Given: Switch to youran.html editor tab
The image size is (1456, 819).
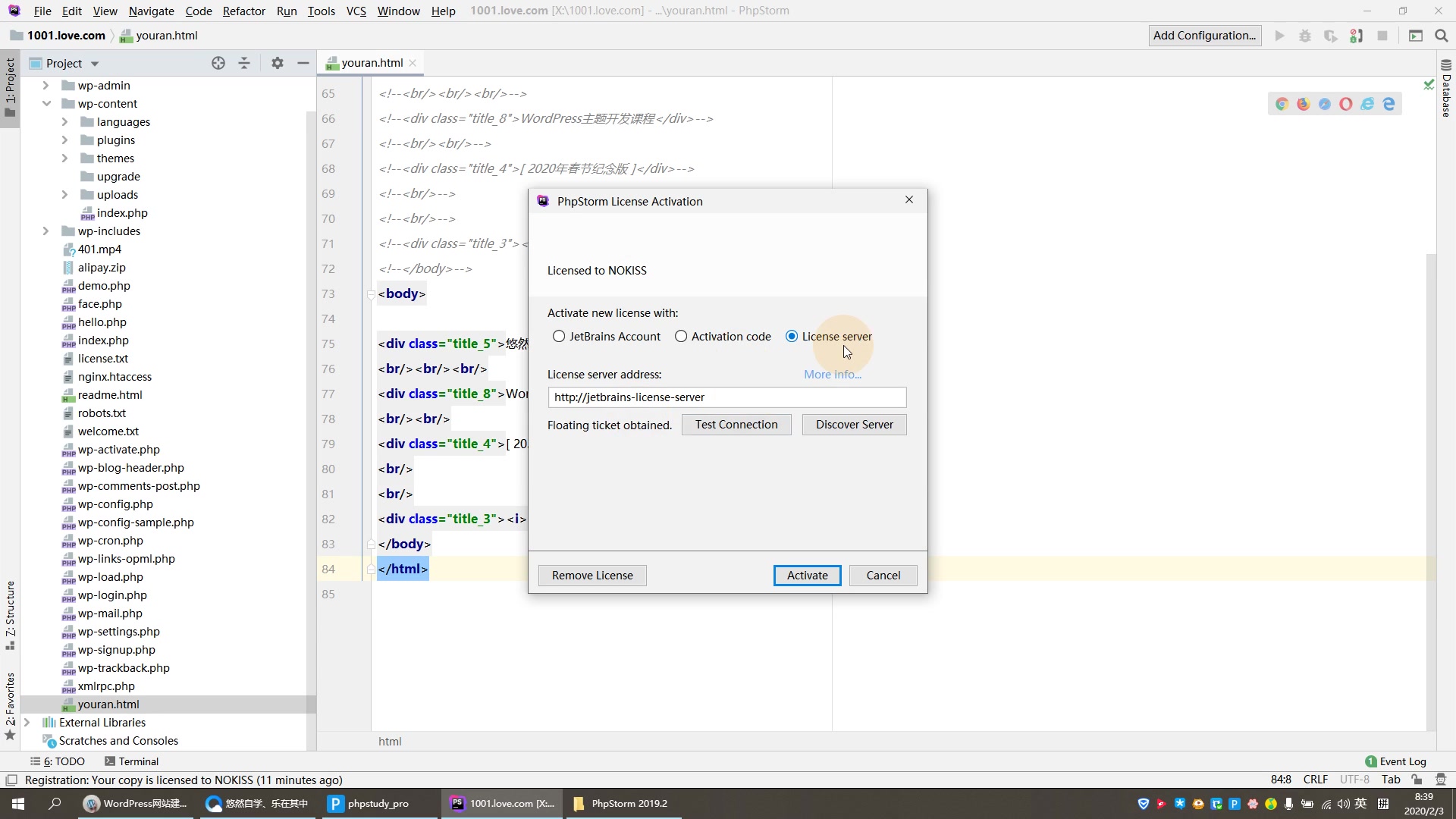Looking at the screenshot, I should click(x=372, y=63).
